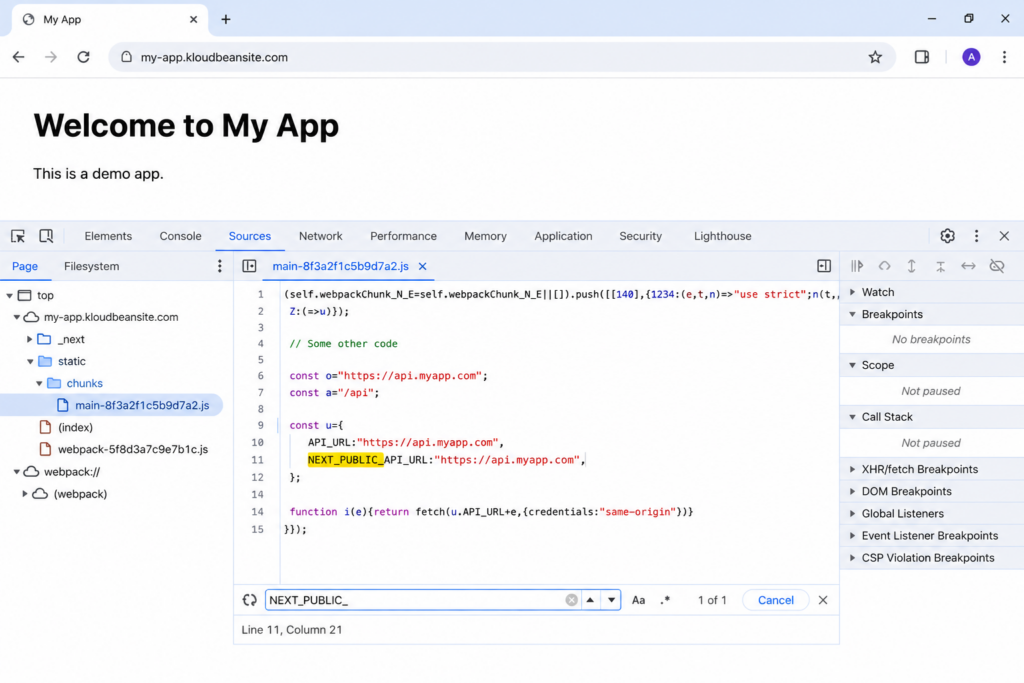Viewport: 1024px width, 683px height.
Task: Open the Security tab
Action: point(641,236)
